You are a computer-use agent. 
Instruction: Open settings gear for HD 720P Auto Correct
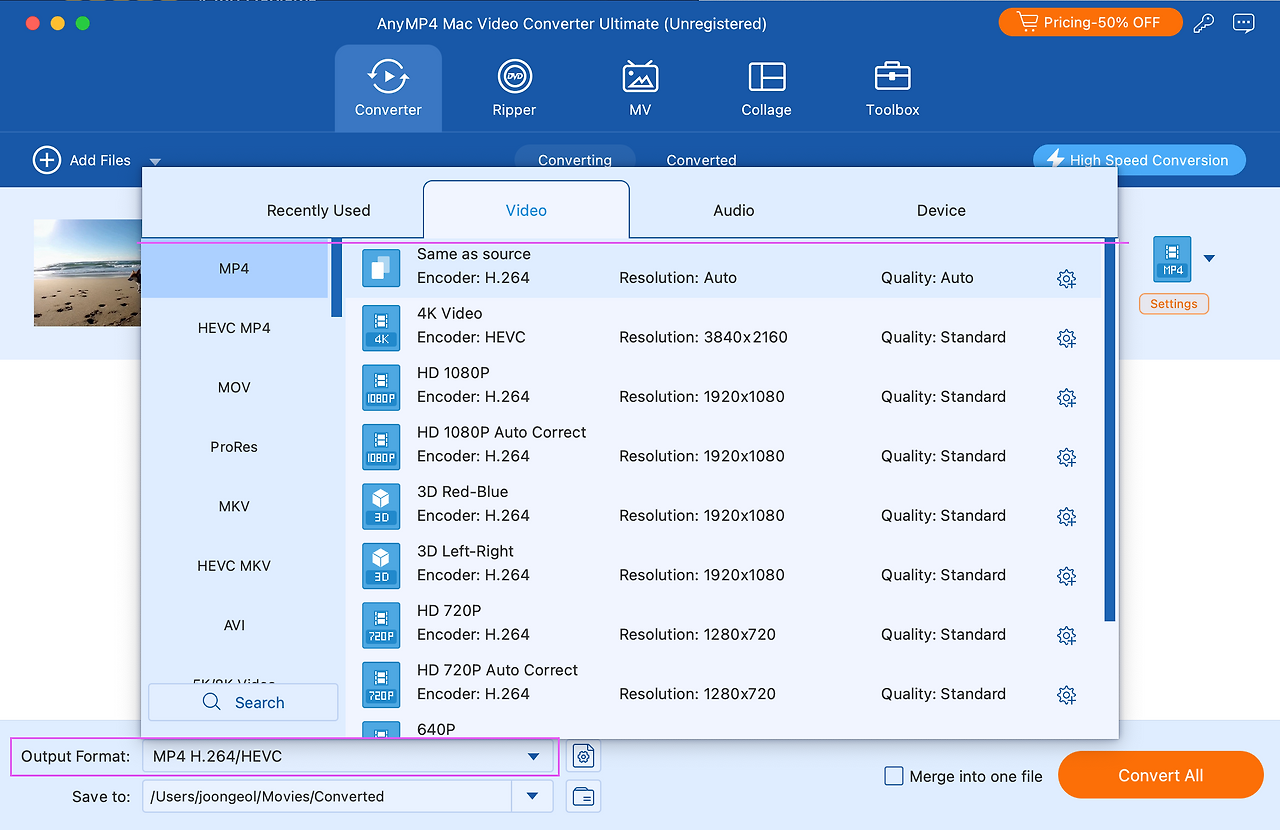tap(1067, 695)
